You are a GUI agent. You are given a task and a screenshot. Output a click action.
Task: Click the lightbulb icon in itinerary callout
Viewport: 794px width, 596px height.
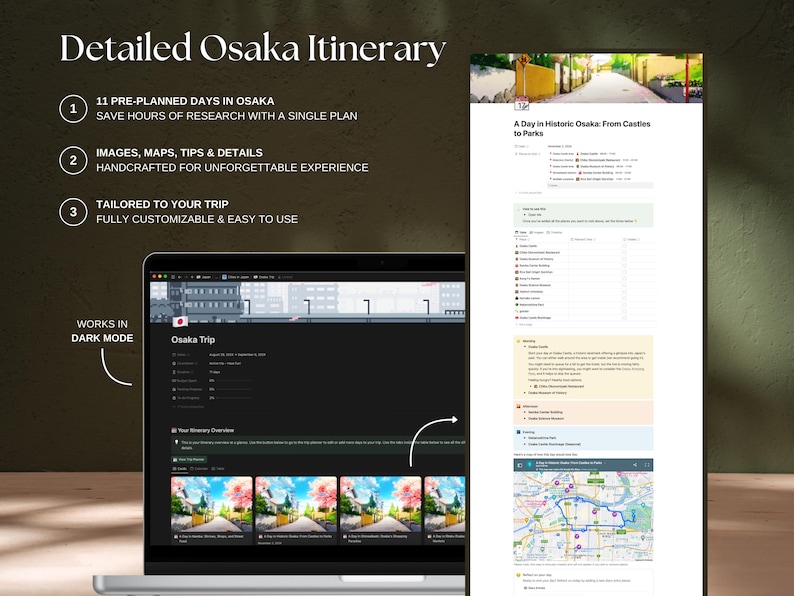pos(176,442)
